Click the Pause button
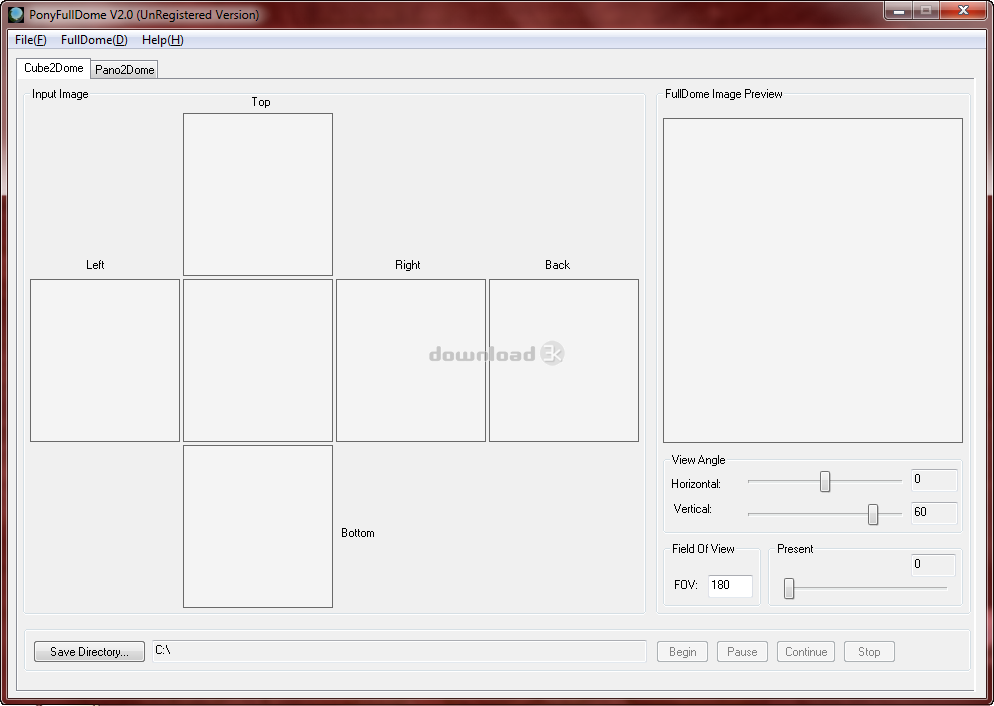Image resolution: width=994 pixels, height=706 pixels. click(x=742, y=651)
